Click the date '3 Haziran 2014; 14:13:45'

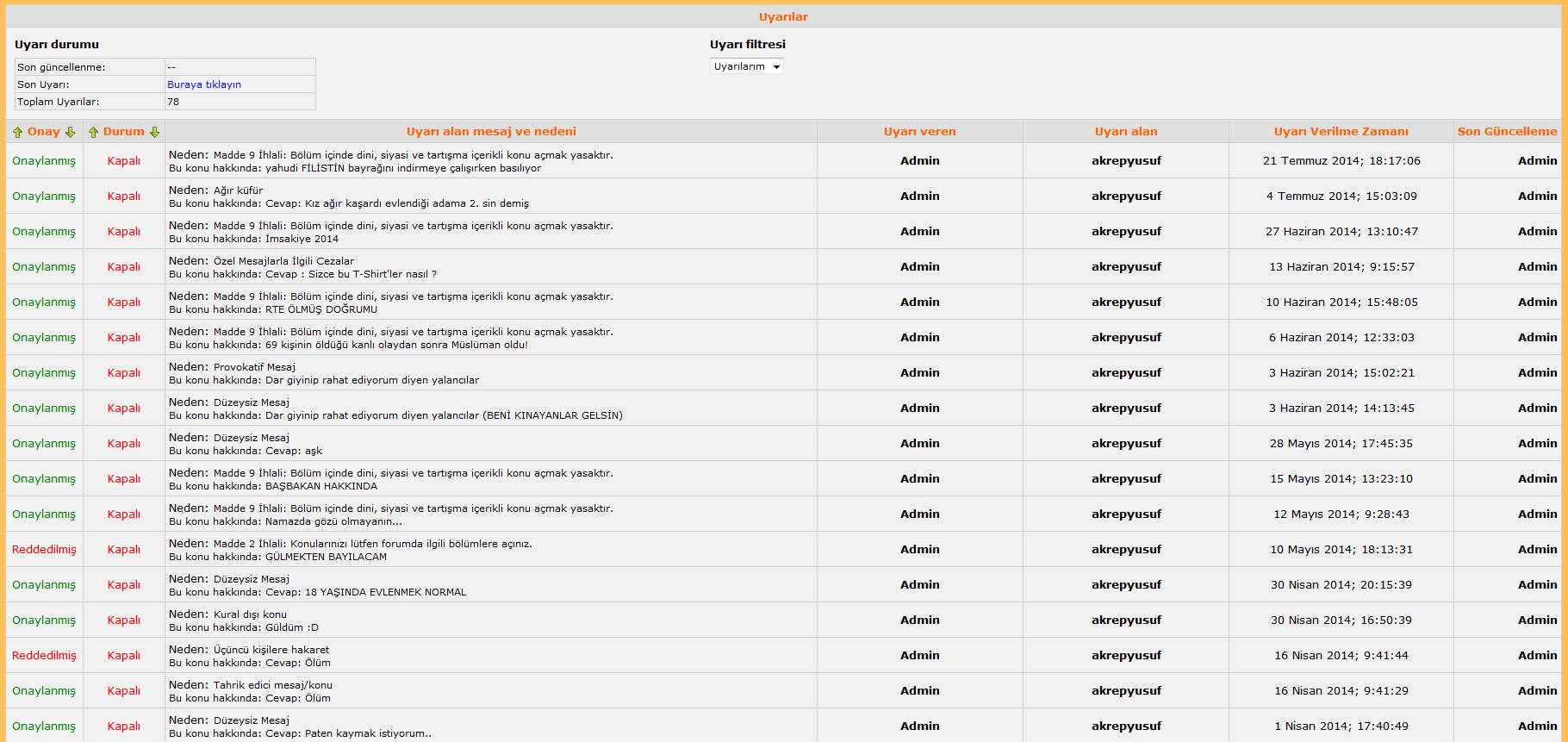tap(1341, 408)
